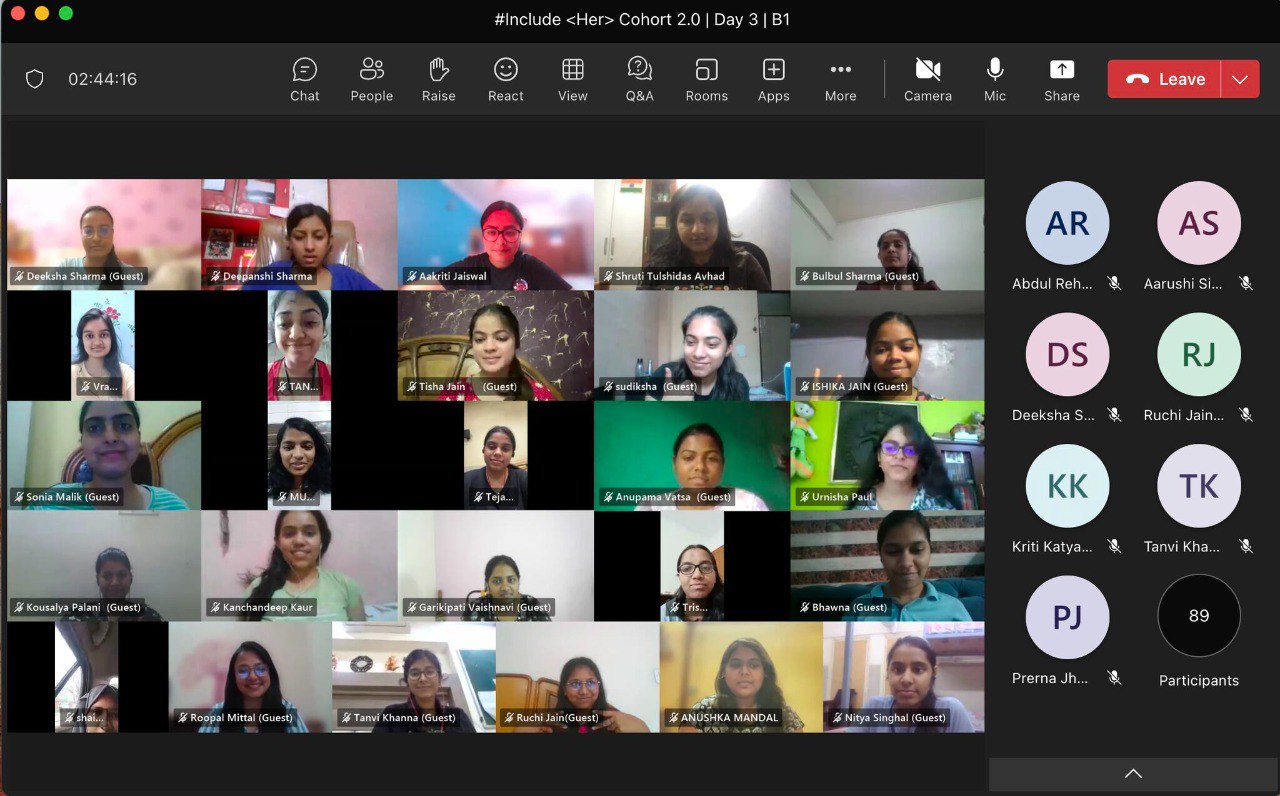Viewport: 1280px width, 796px height.
Task: Expand the bottom participant strip chevron
Action: (1133, 774)
